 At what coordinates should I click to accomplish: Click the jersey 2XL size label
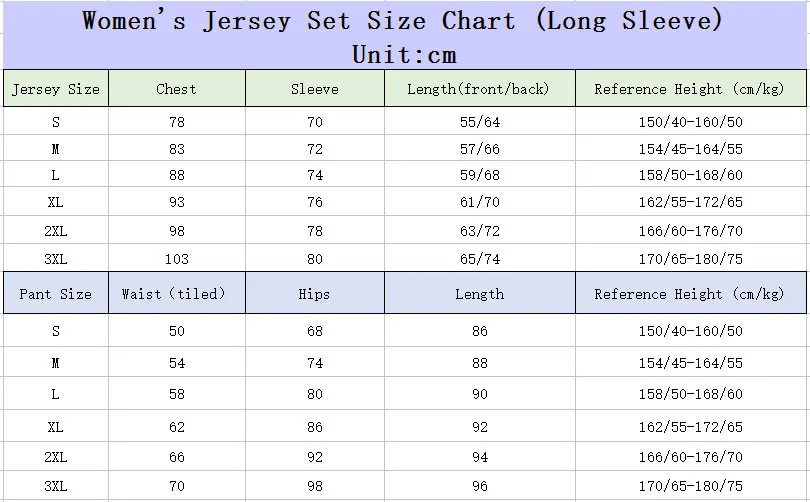tap(56, 231)
